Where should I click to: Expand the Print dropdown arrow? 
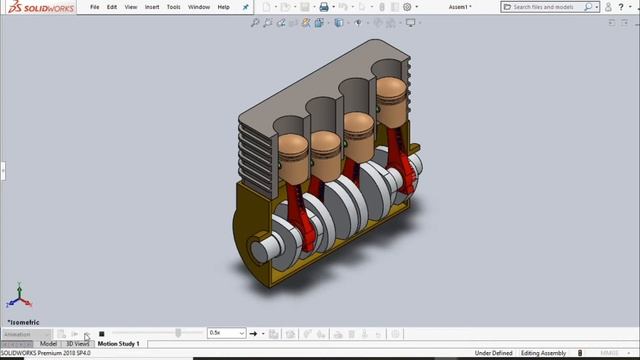click(333, 7)
